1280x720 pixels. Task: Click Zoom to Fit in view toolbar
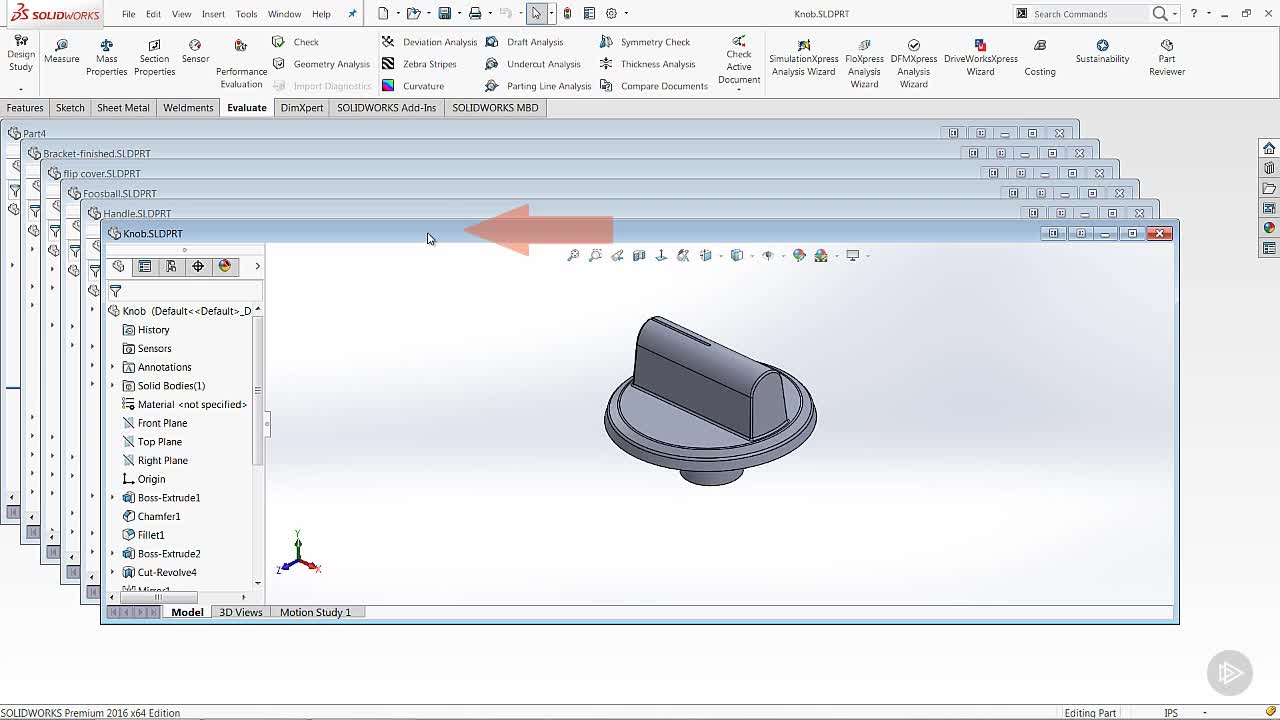tap(573, 256)
